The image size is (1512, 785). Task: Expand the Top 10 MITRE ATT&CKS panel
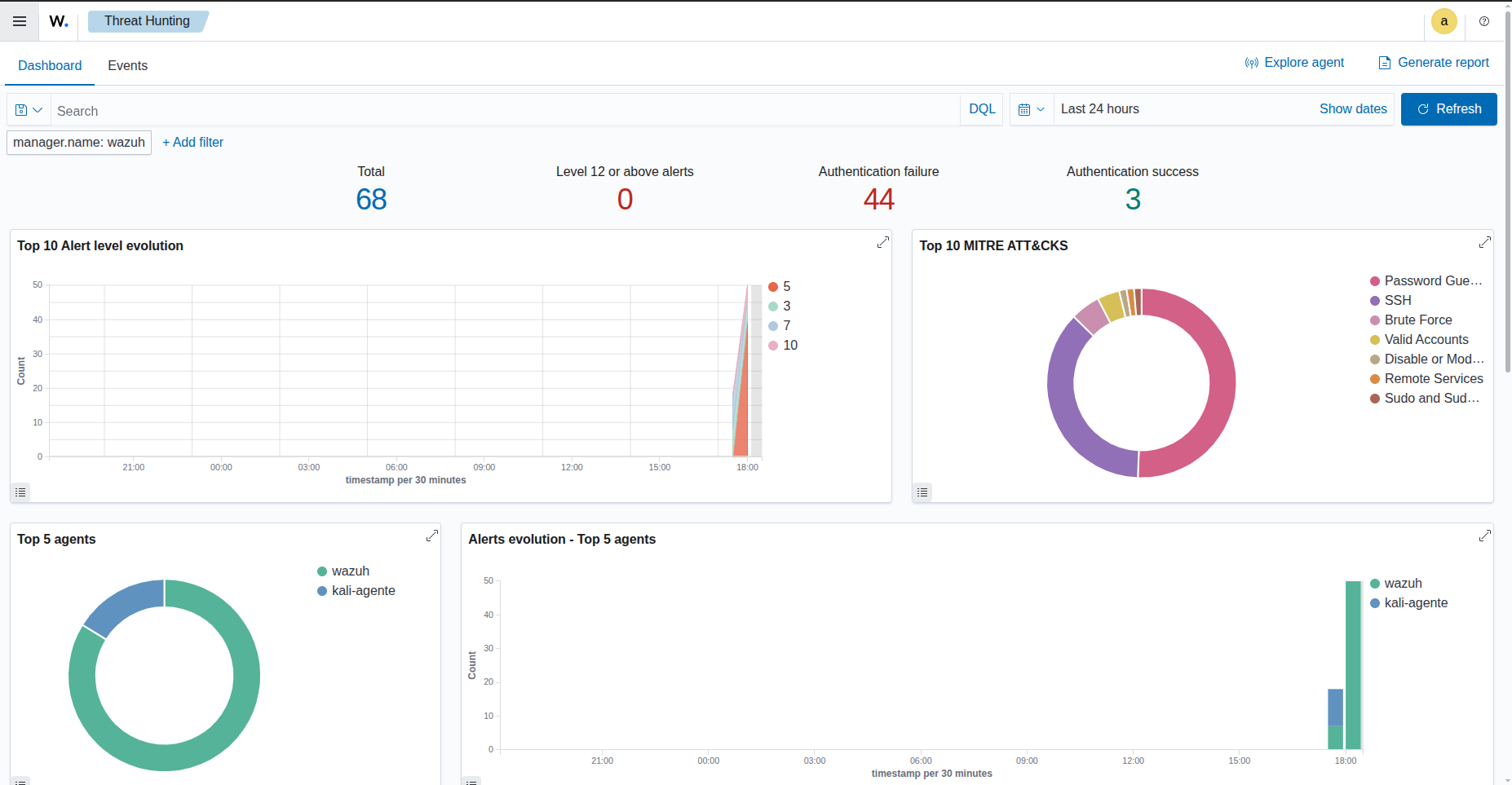tap(1485, 242)
